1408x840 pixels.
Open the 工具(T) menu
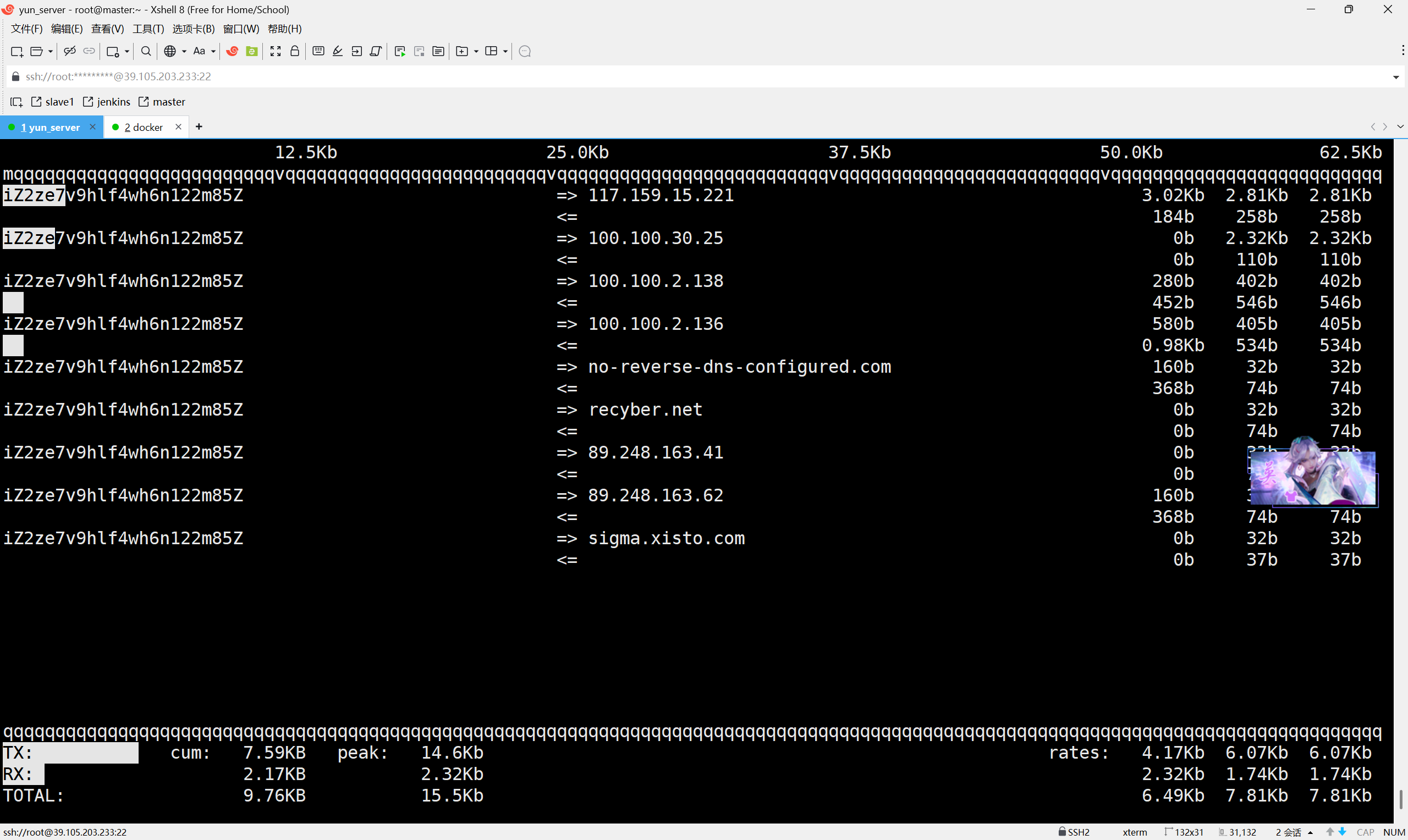click(x=148, y=29)
